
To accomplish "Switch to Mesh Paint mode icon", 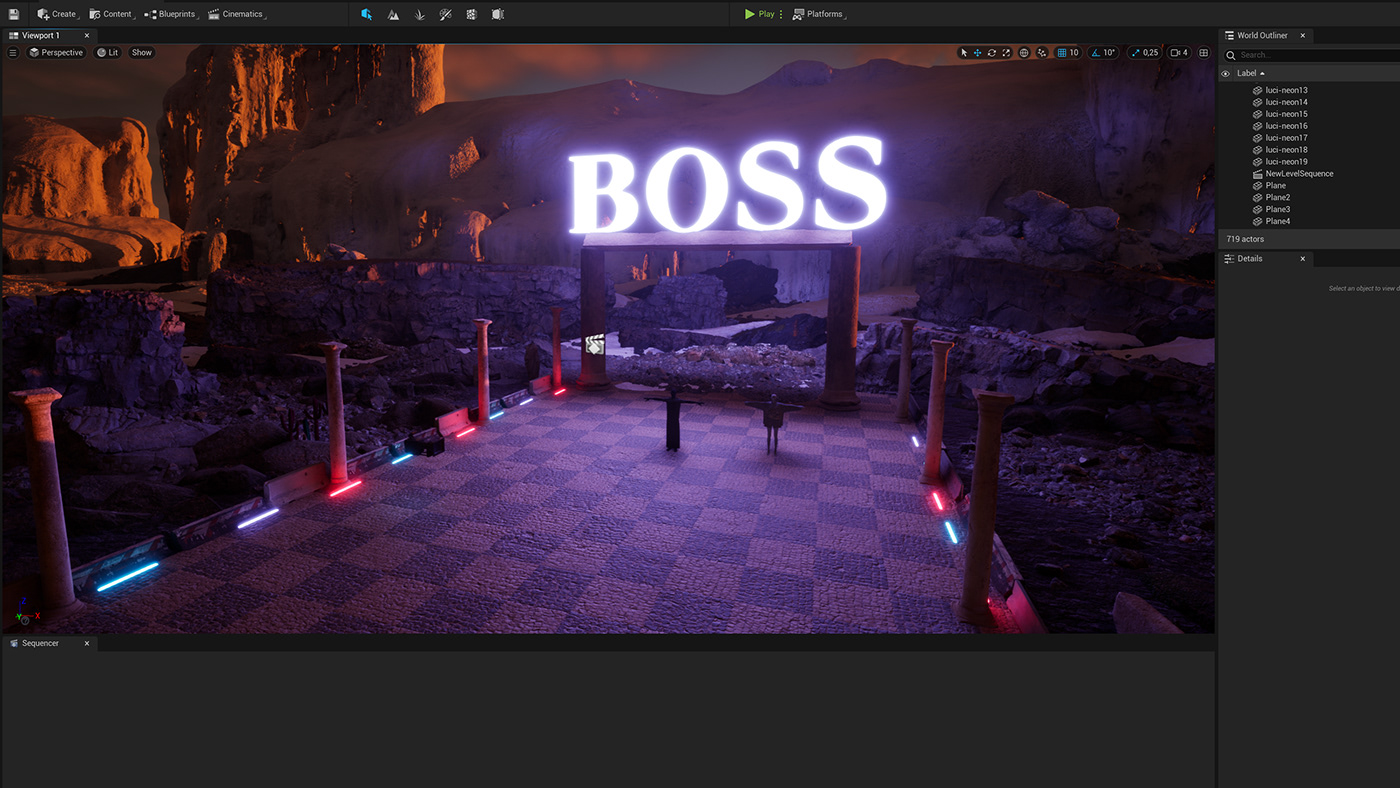I will pos(446,14).
